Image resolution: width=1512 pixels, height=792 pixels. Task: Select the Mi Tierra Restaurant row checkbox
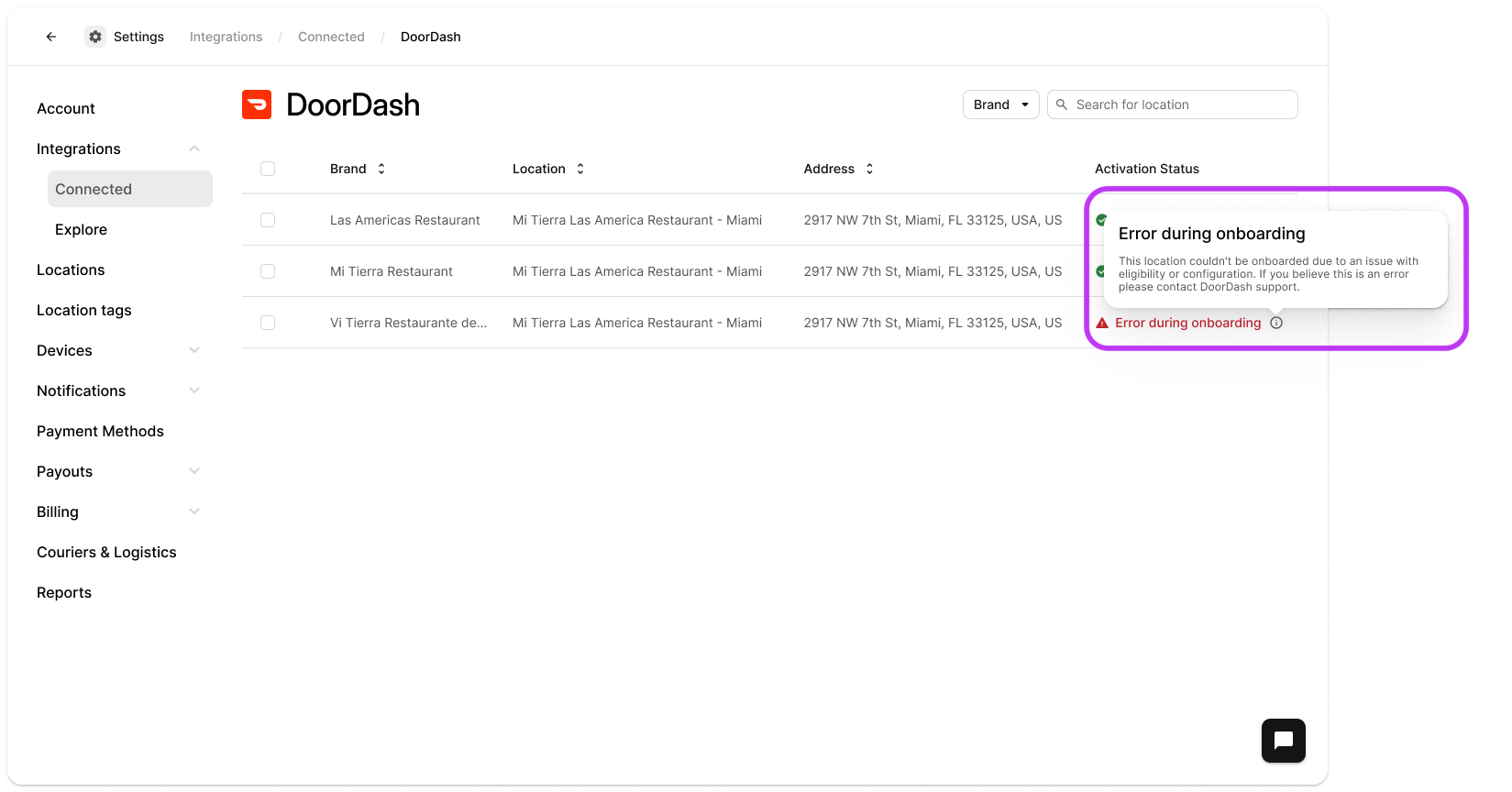(268, 271)
